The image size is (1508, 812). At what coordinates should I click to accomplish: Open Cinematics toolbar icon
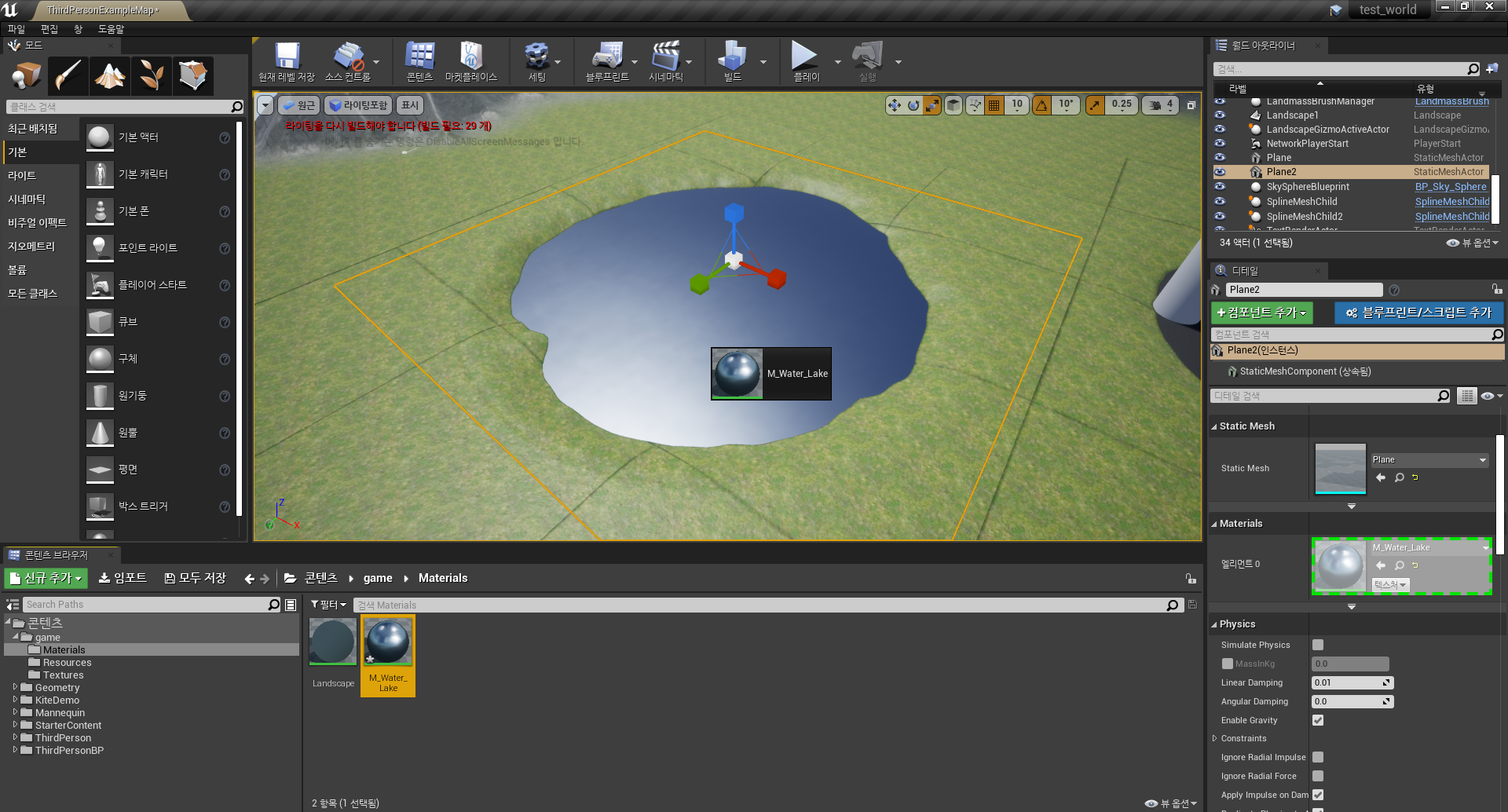665,61
